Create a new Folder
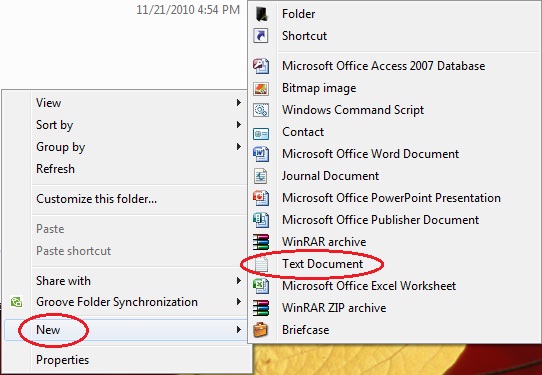Image resolution: width=542 pixels, height=375 pixels. click(x=299, y=14)
